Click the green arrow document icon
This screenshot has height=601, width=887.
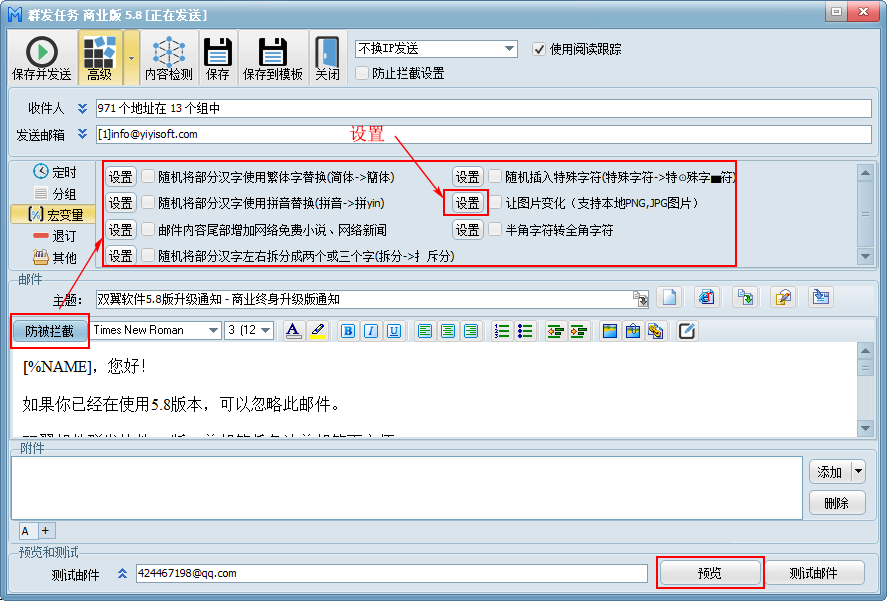tap(745, 297)
